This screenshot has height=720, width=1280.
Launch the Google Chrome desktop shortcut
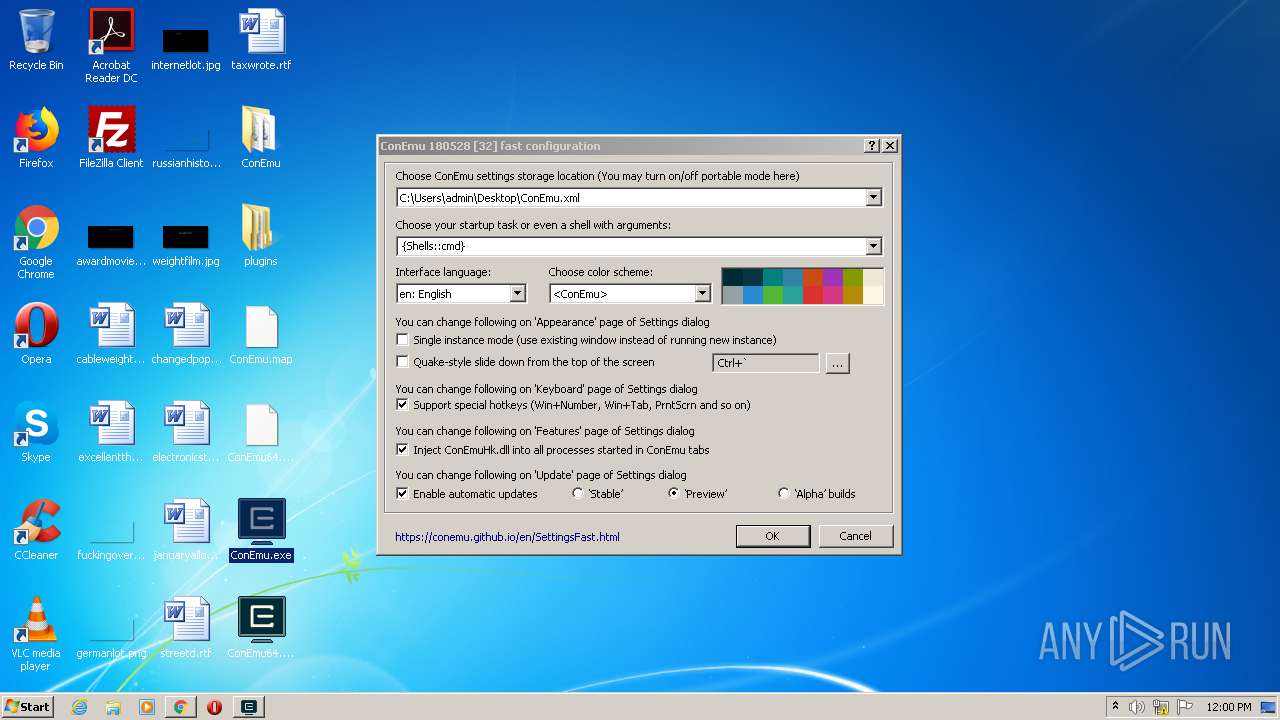point(36,242)
